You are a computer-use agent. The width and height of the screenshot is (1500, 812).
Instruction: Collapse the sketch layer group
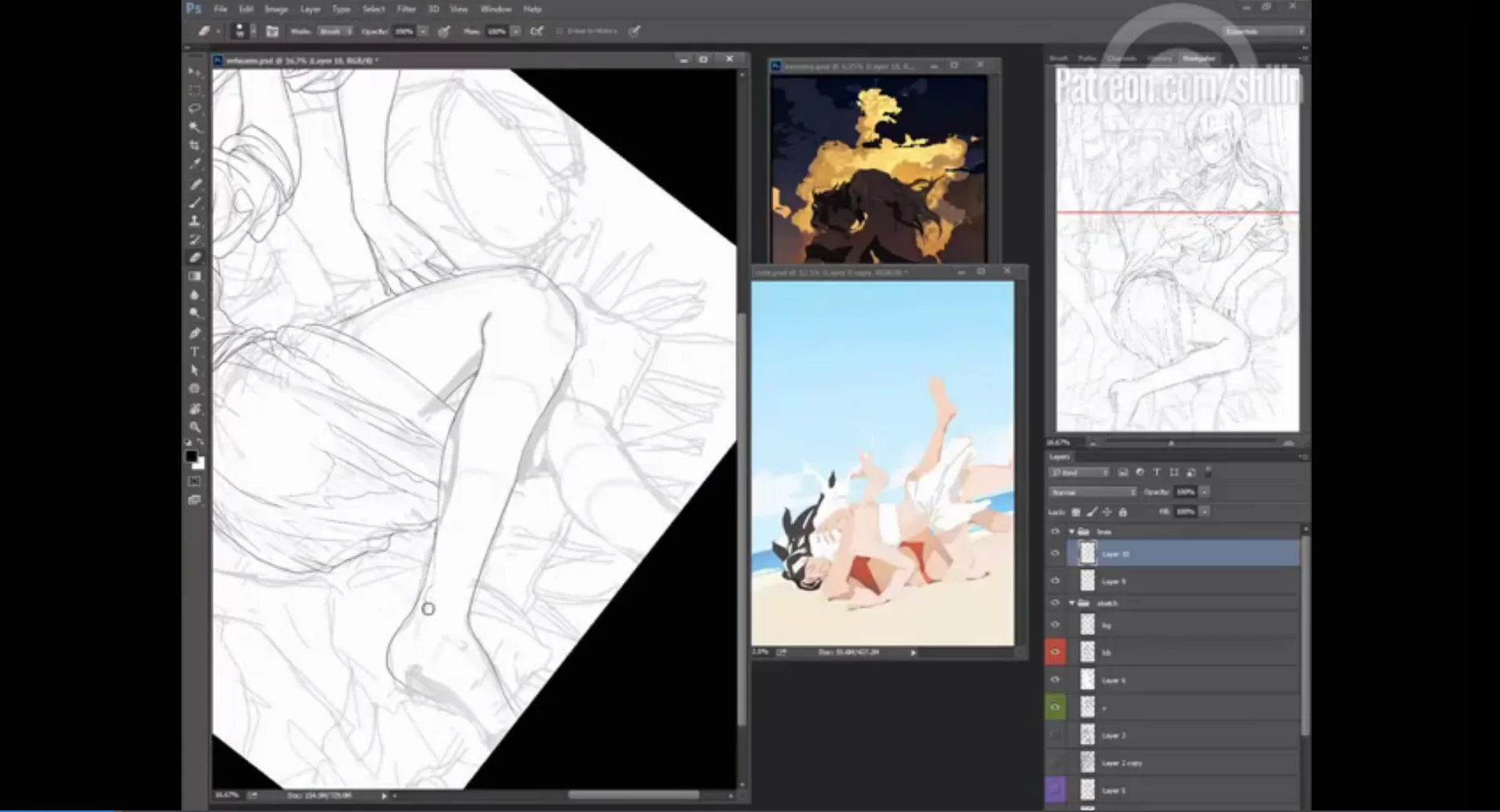click(x=1071, y=603)
